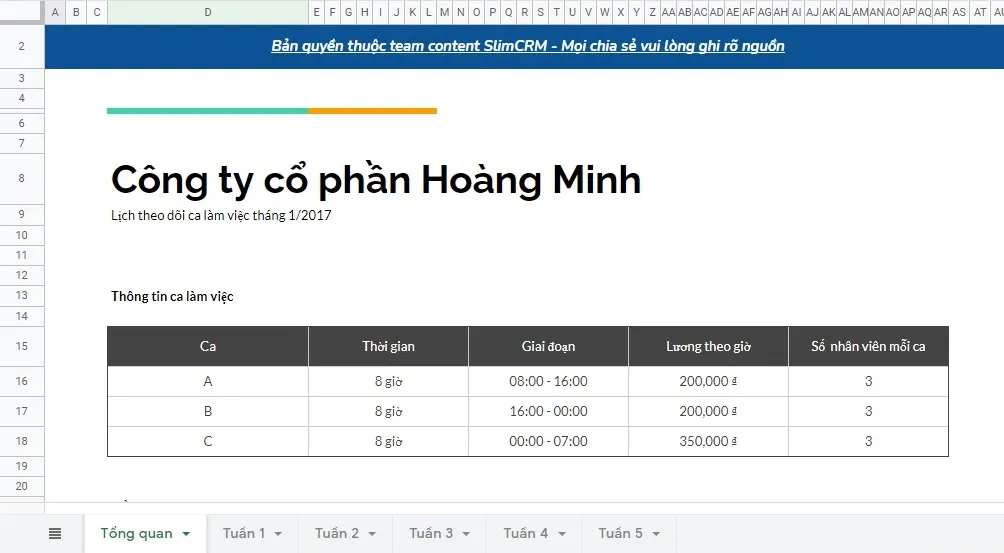Open the SlimCRM copyright banner link

click(528, 46)
